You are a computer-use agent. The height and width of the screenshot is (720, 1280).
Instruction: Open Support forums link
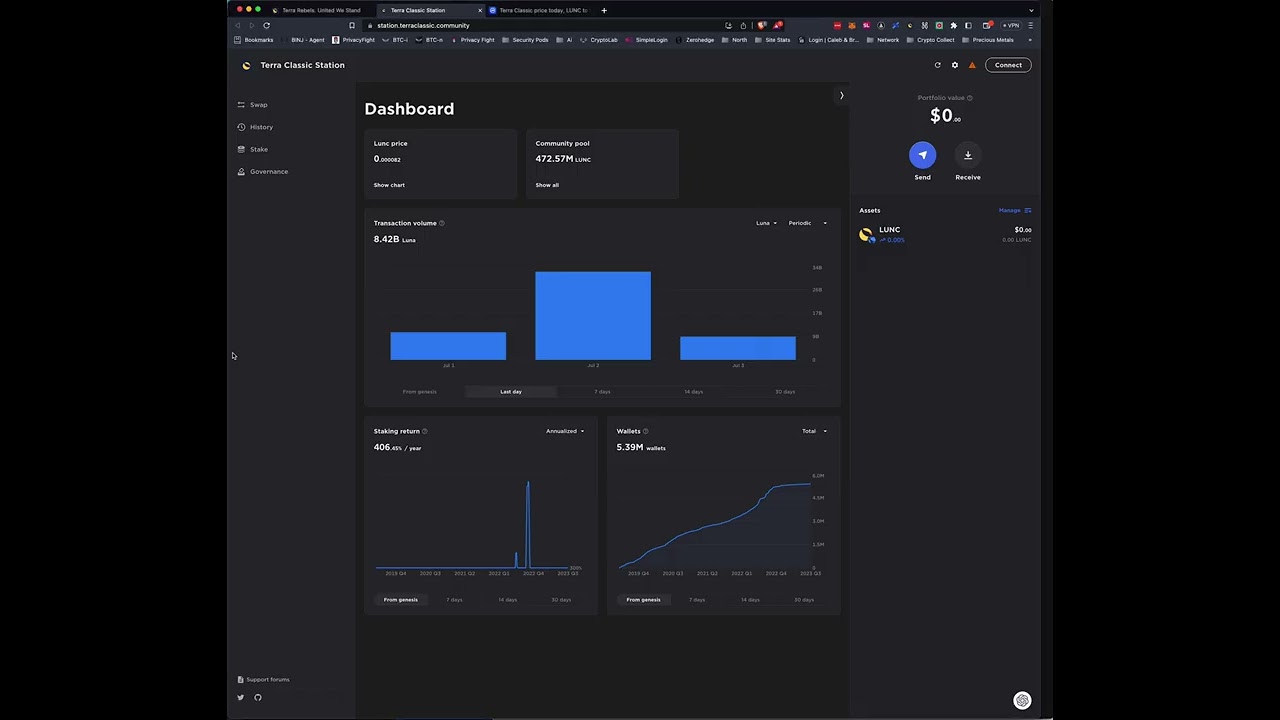(x=263, y=680)
